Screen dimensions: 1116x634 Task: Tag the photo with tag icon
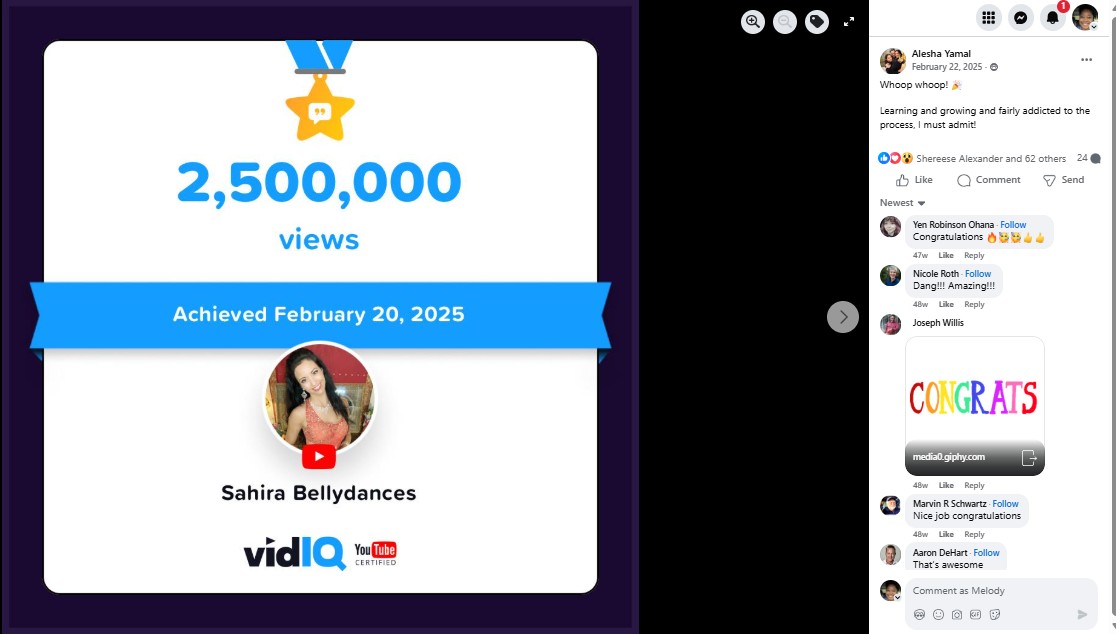(x=816, y=21)
